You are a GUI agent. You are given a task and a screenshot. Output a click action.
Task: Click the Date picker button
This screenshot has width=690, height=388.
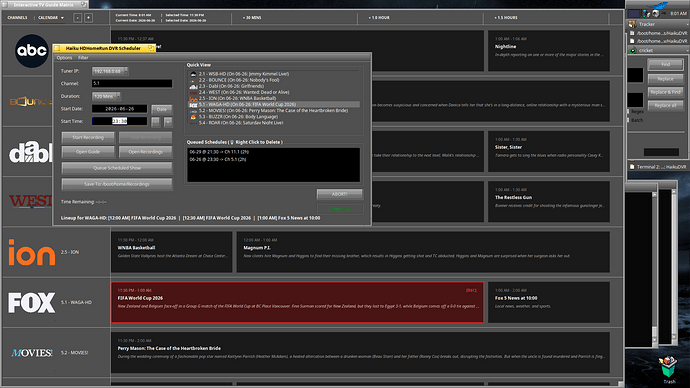tap(161, 109)
